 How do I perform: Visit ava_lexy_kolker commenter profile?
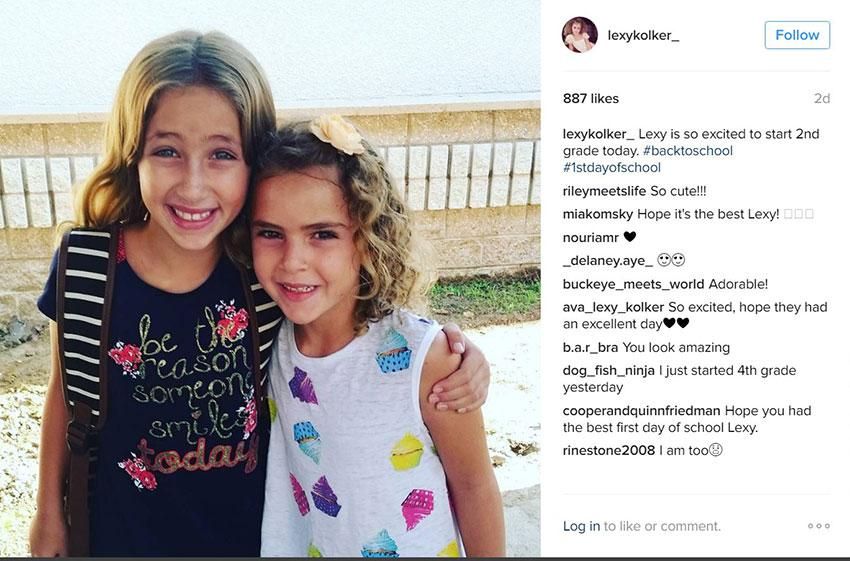pyautogui.click(x=613, y=307)
